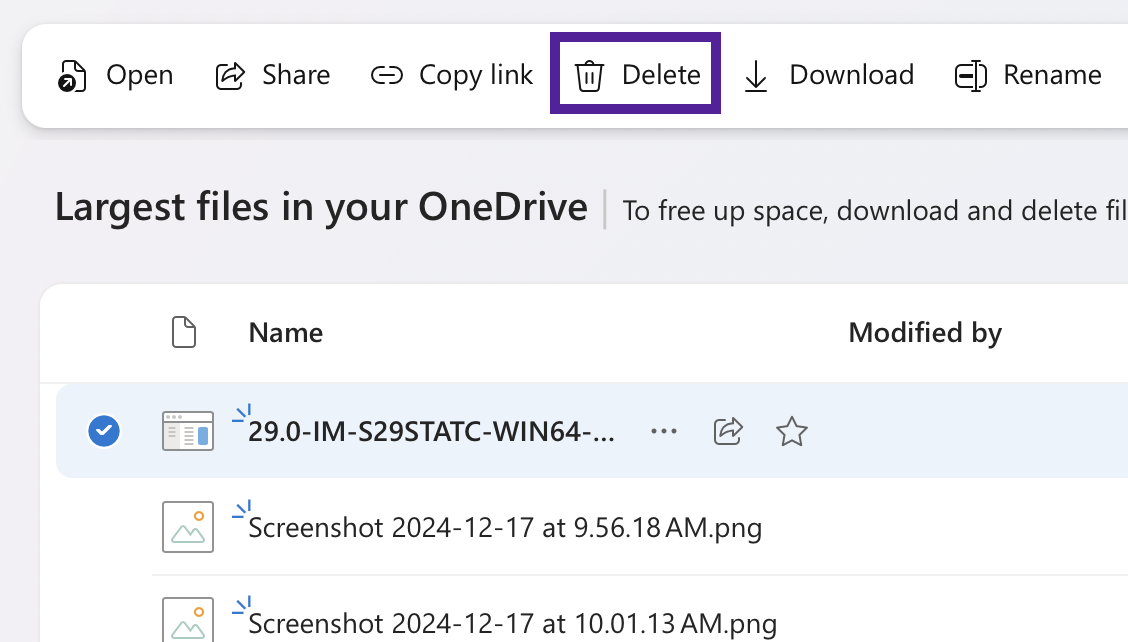Click Copy link in the toolbar
The image size is (1128, 642).
(x=452, y=76)
